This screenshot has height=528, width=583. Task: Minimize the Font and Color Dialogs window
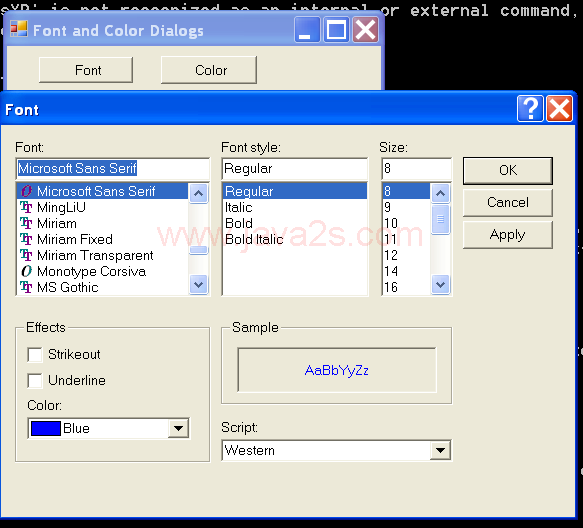point(307,29)
